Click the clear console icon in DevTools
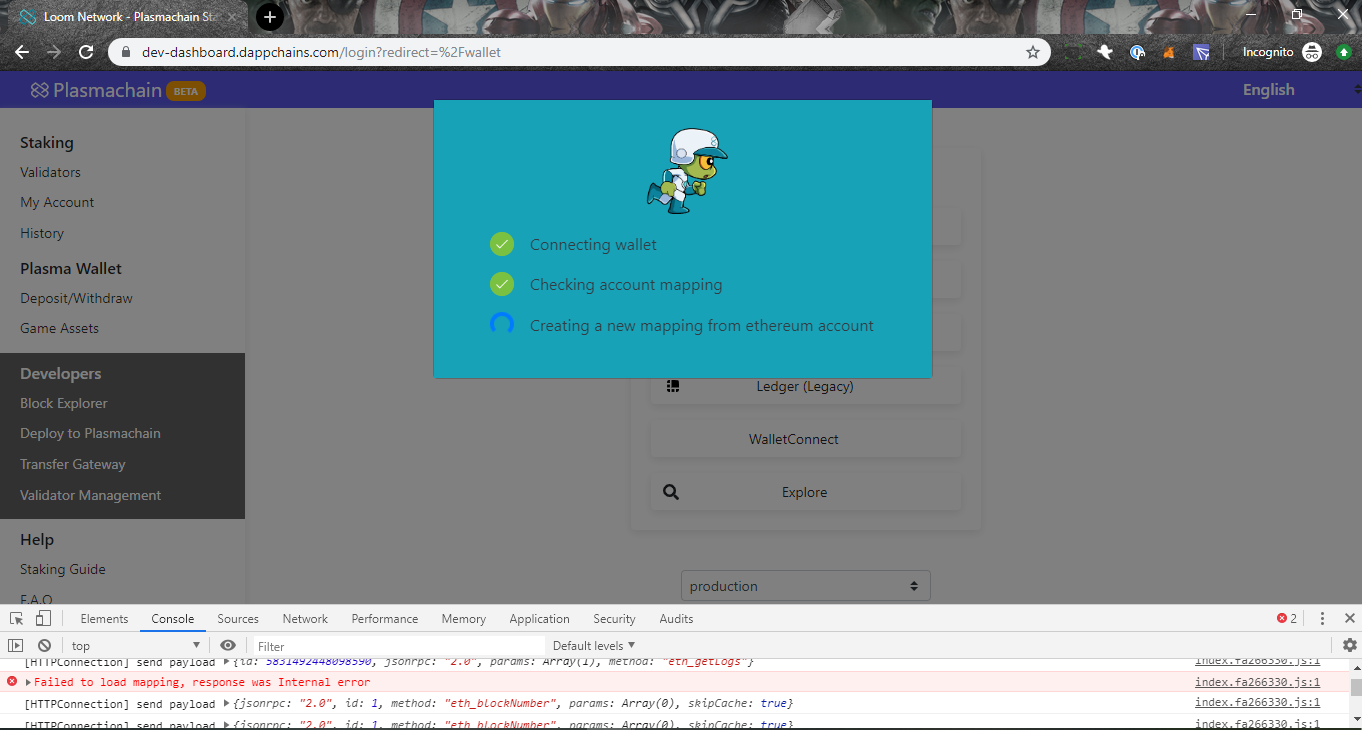The image size is (1362, 730). point(44,645)
